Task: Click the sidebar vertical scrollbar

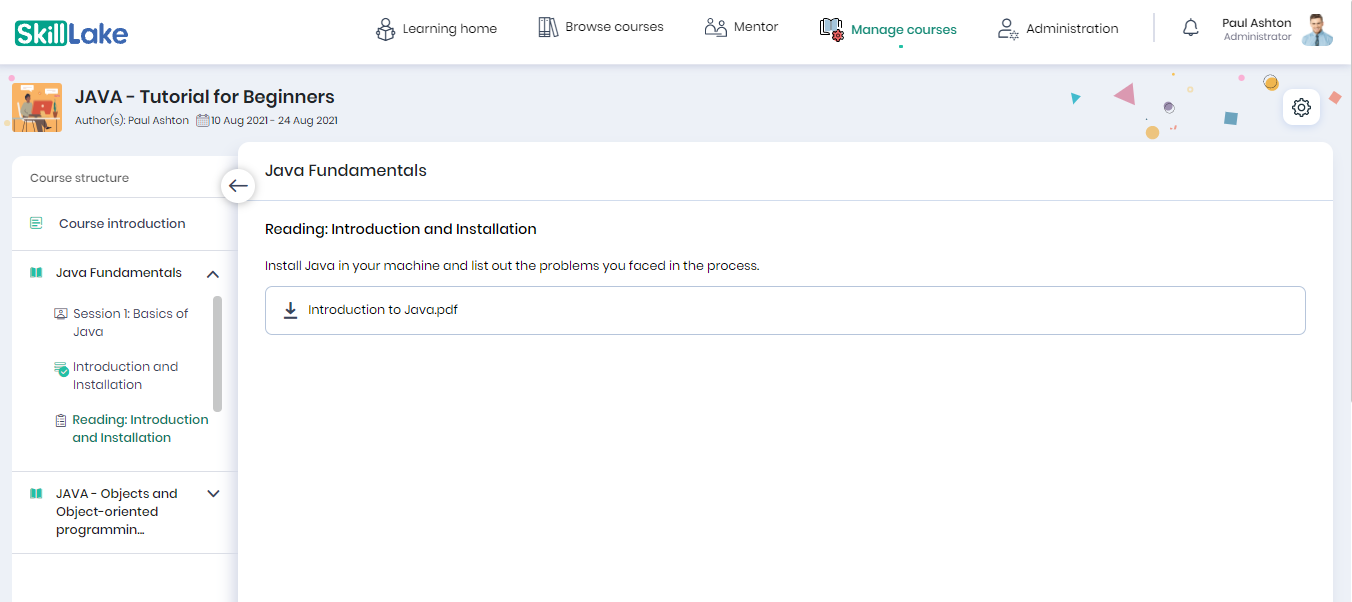Action: [x=218, y=353]
